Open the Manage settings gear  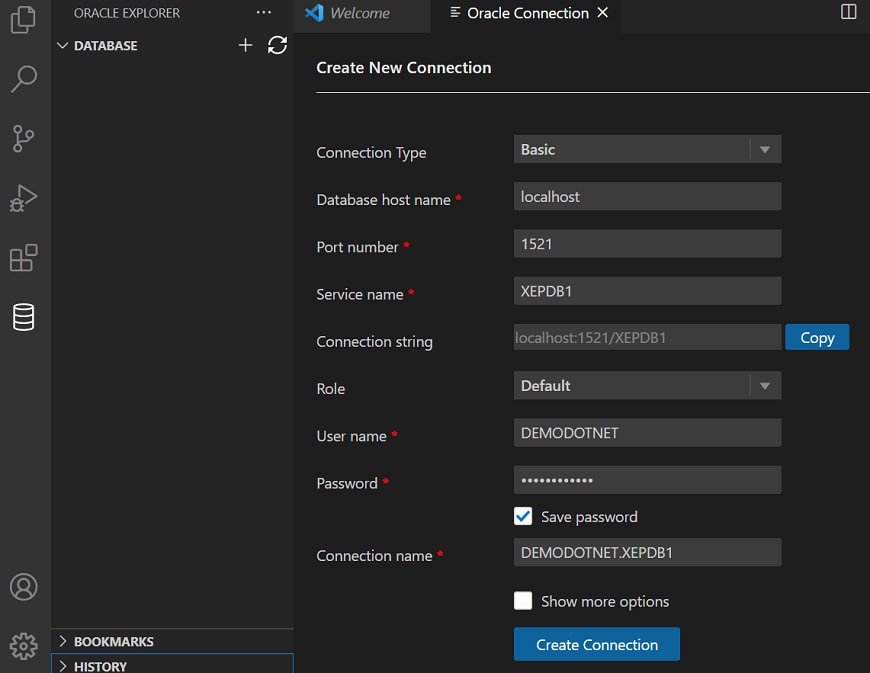pyautogui.click(x=23, y=645)
